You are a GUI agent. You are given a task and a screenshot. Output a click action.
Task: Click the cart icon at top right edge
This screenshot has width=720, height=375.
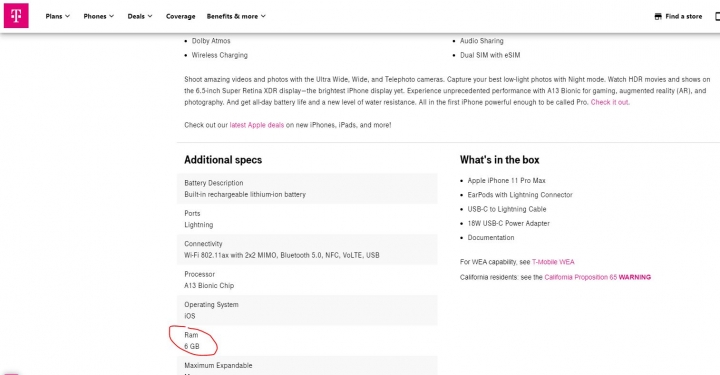[717, 17]
